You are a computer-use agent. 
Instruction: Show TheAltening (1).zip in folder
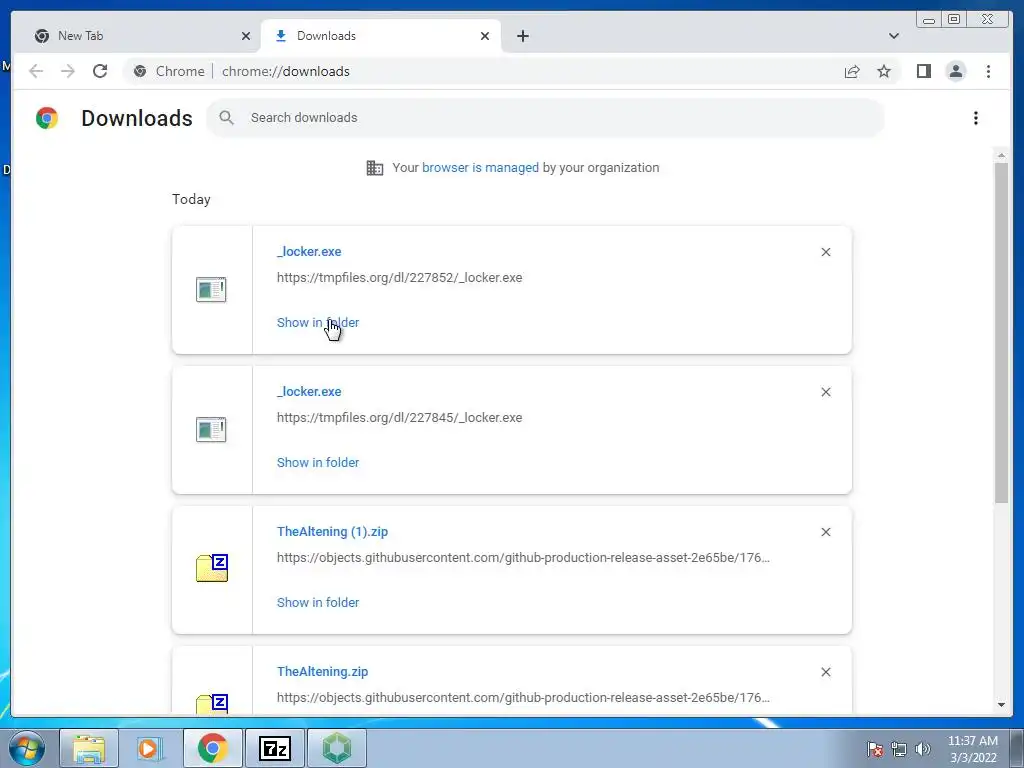pyautogui.click(x=318, y=602)
